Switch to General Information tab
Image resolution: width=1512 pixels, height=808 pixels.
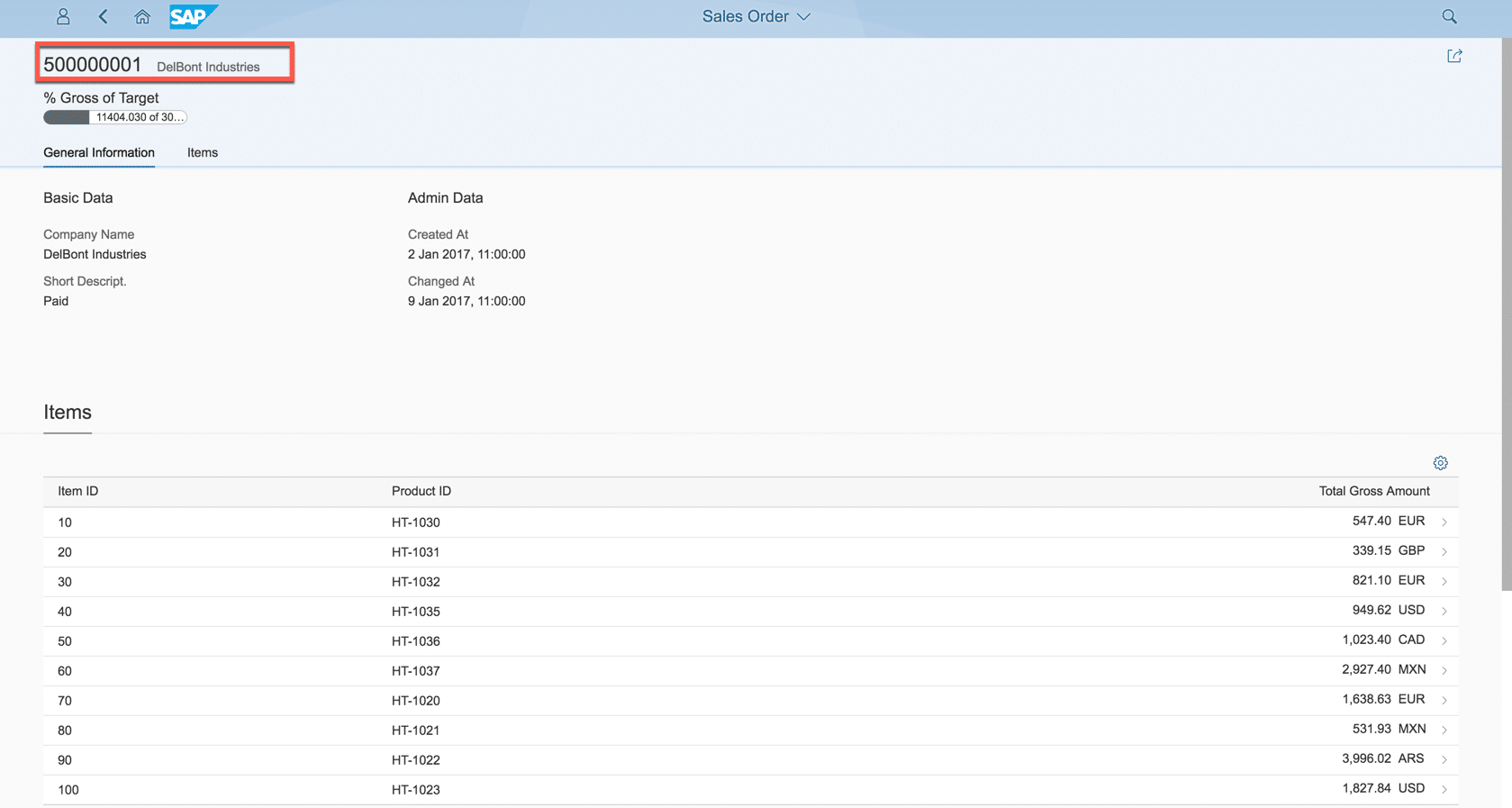(99, 152)
